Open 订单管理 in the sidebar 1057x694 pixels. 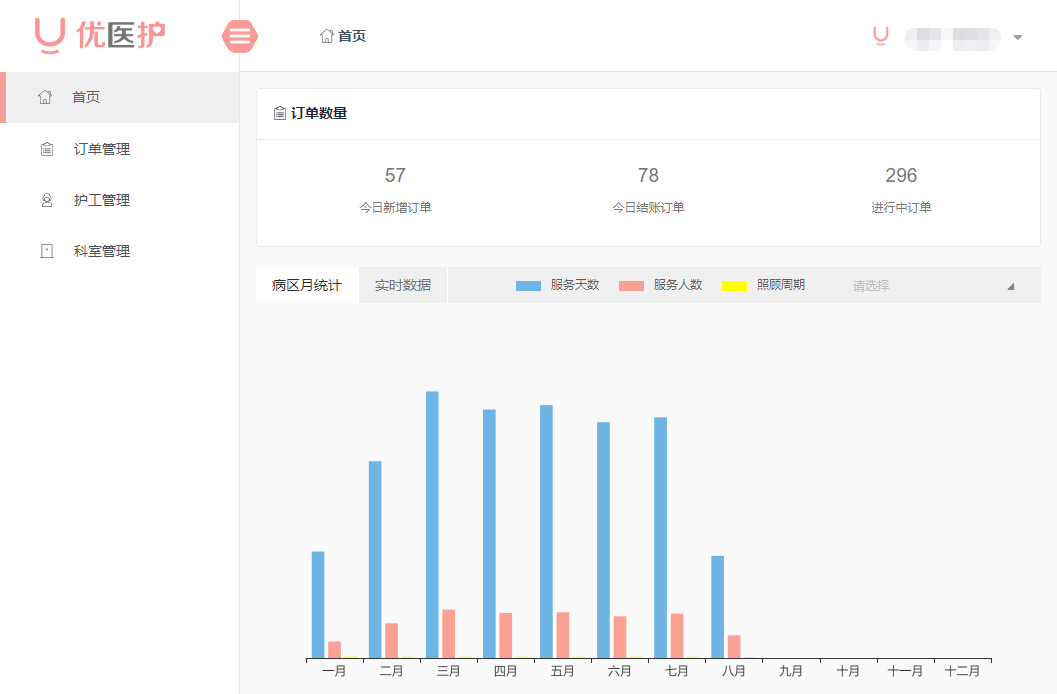[120, 149]
